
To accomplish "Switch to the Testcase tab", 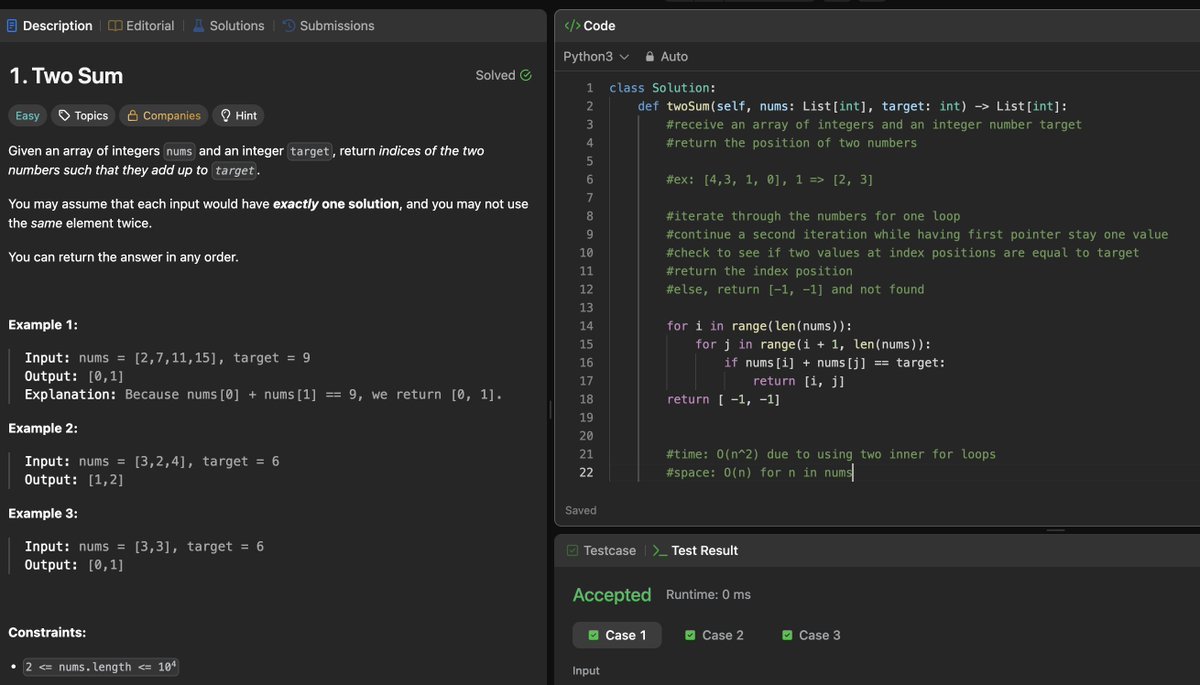I will 601,551.
